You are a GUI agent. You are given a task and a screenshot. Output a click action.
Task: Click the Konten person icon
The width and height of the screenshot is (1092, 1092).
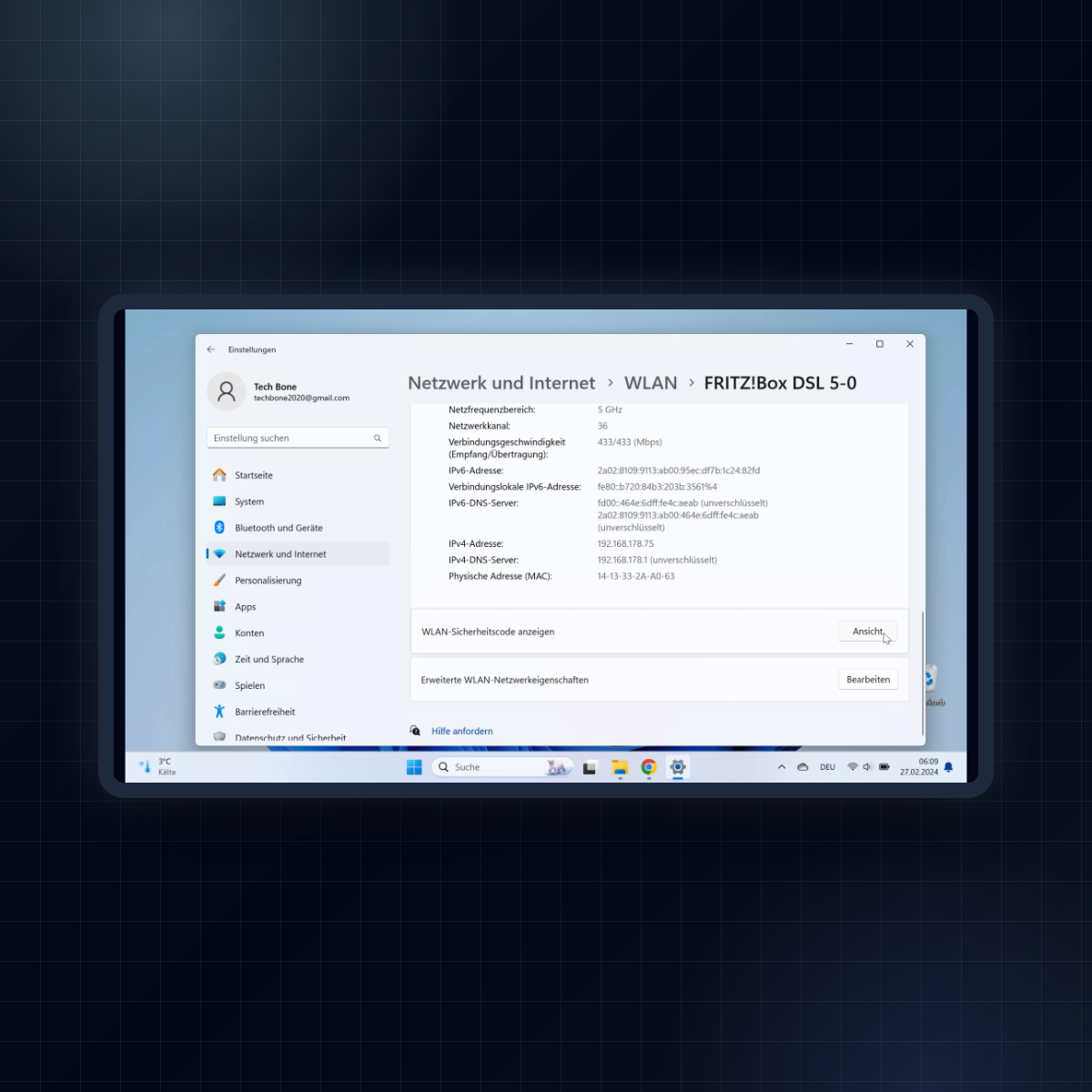pos(219,632)
